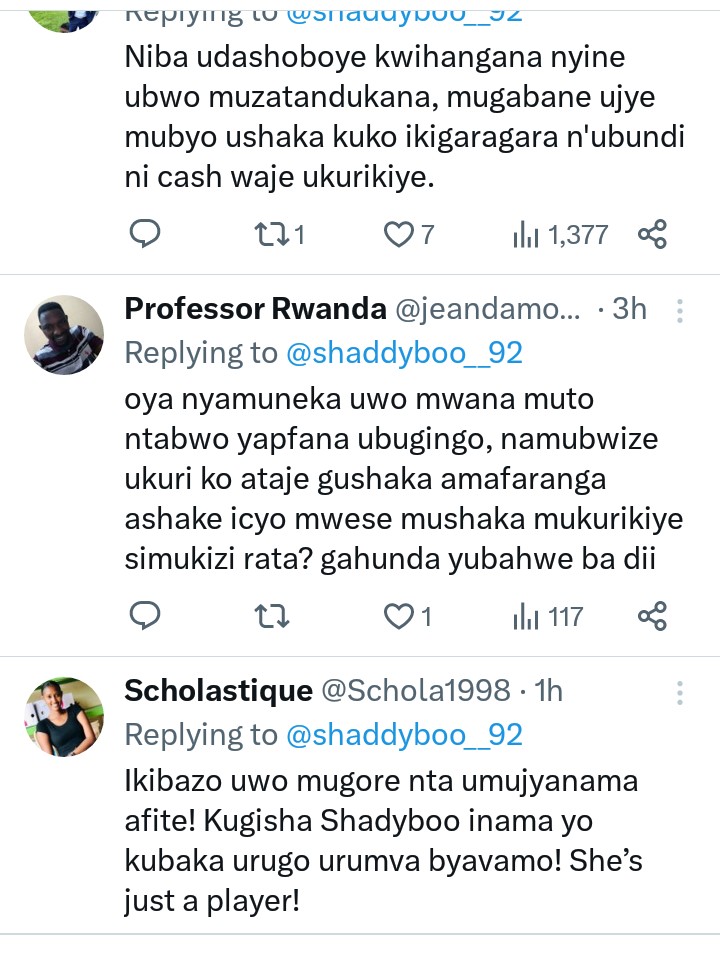View analytics showing 1,377 views
The image size is (720, 953).
[x=560, y=234]
